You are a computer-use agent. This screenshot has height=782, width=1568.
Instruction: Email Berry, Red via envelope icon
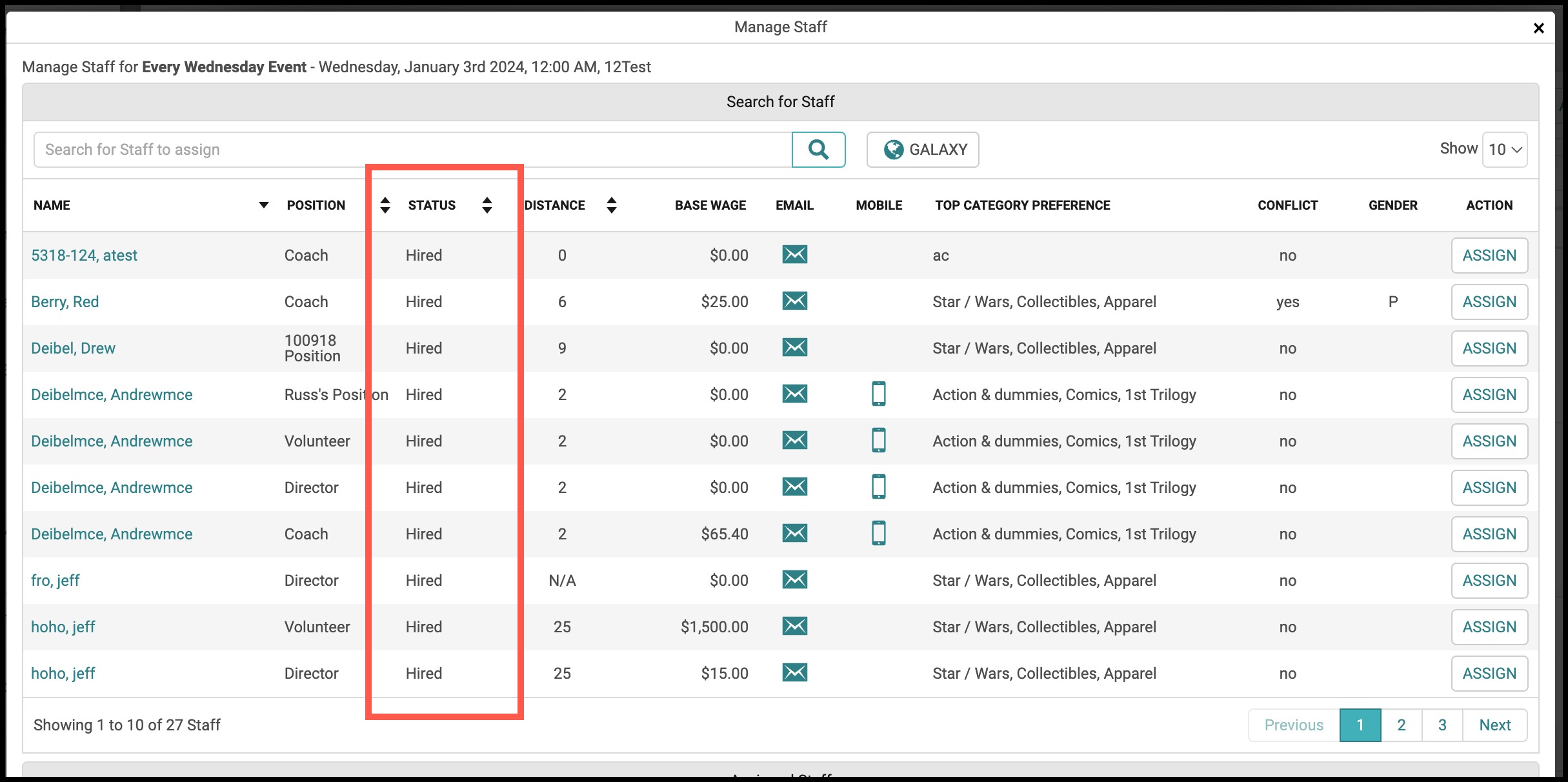pyautogui.click(x=795, y=301)
